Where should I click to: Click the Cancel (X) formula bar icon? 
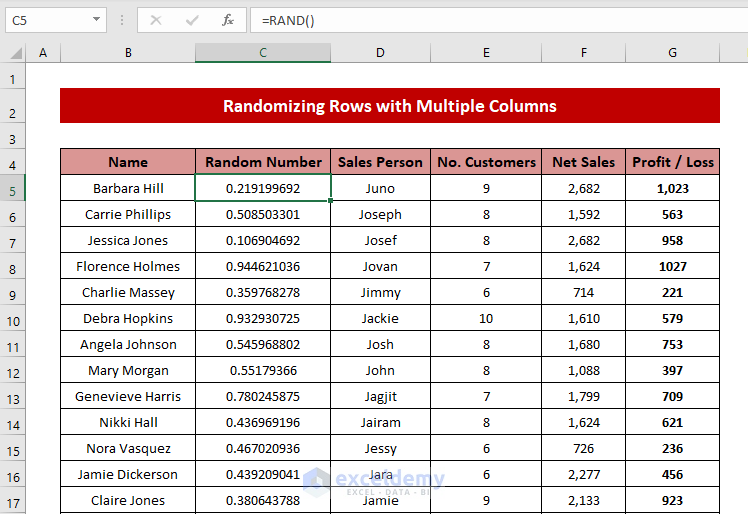156,21
